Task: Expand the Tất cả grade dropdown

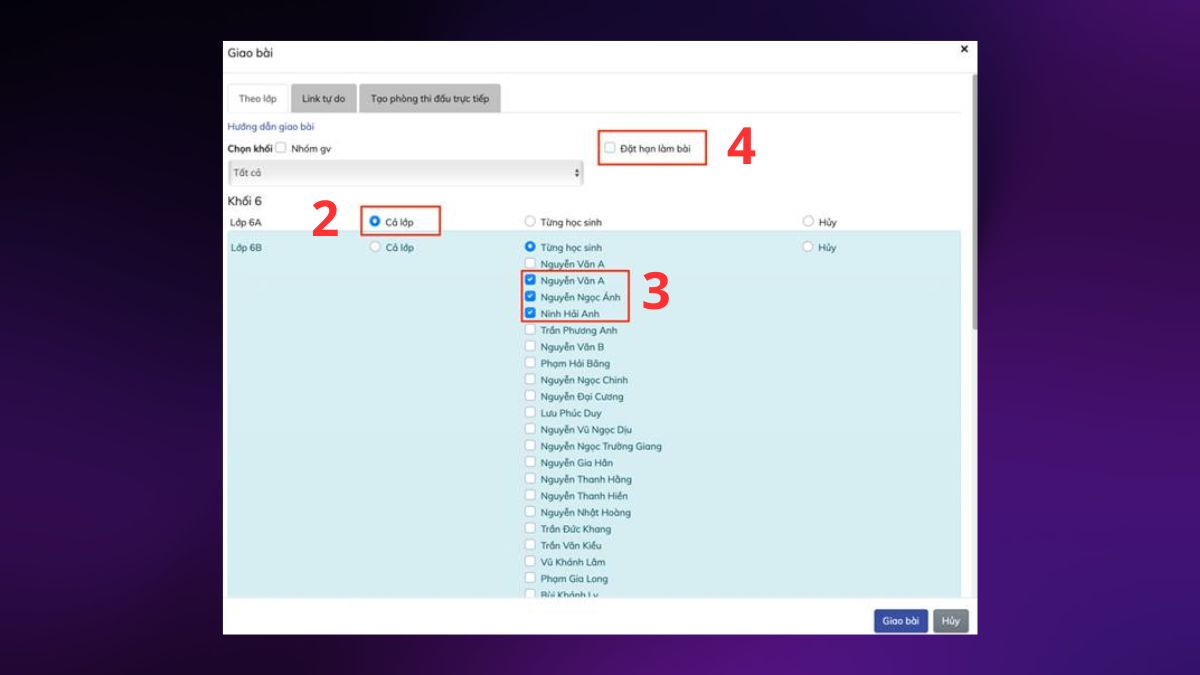Action: point(405,173)
